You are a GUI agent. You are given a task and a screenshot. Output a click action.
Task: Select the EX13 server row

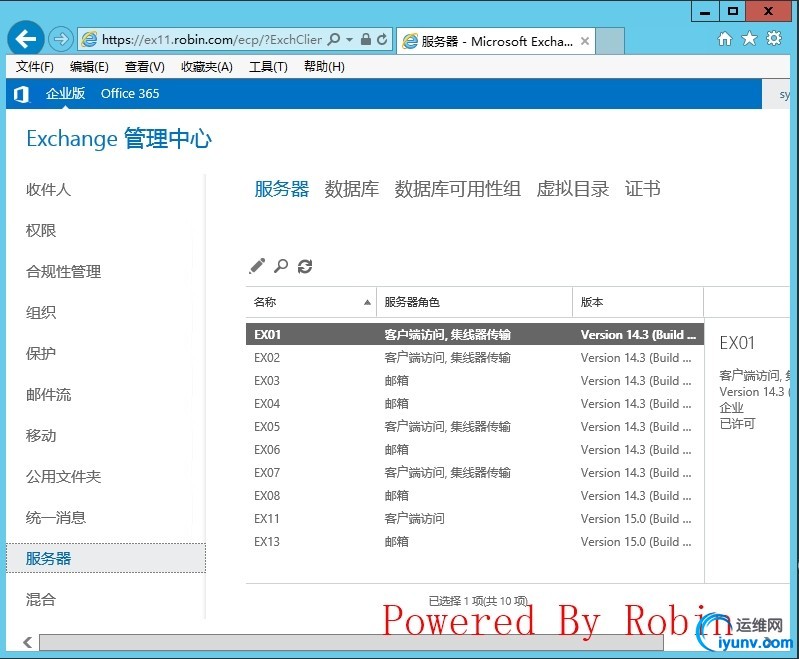pos(475,541)
